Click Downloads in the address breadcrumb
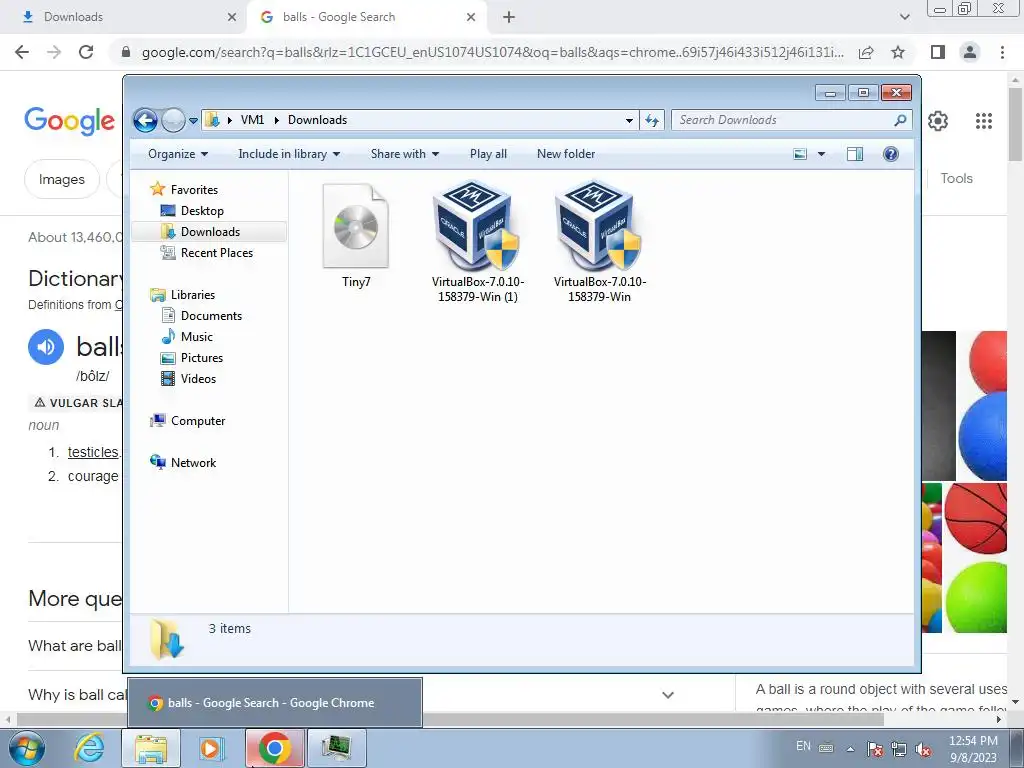Viewport: 1024px width, 768px height. point(317,120)
